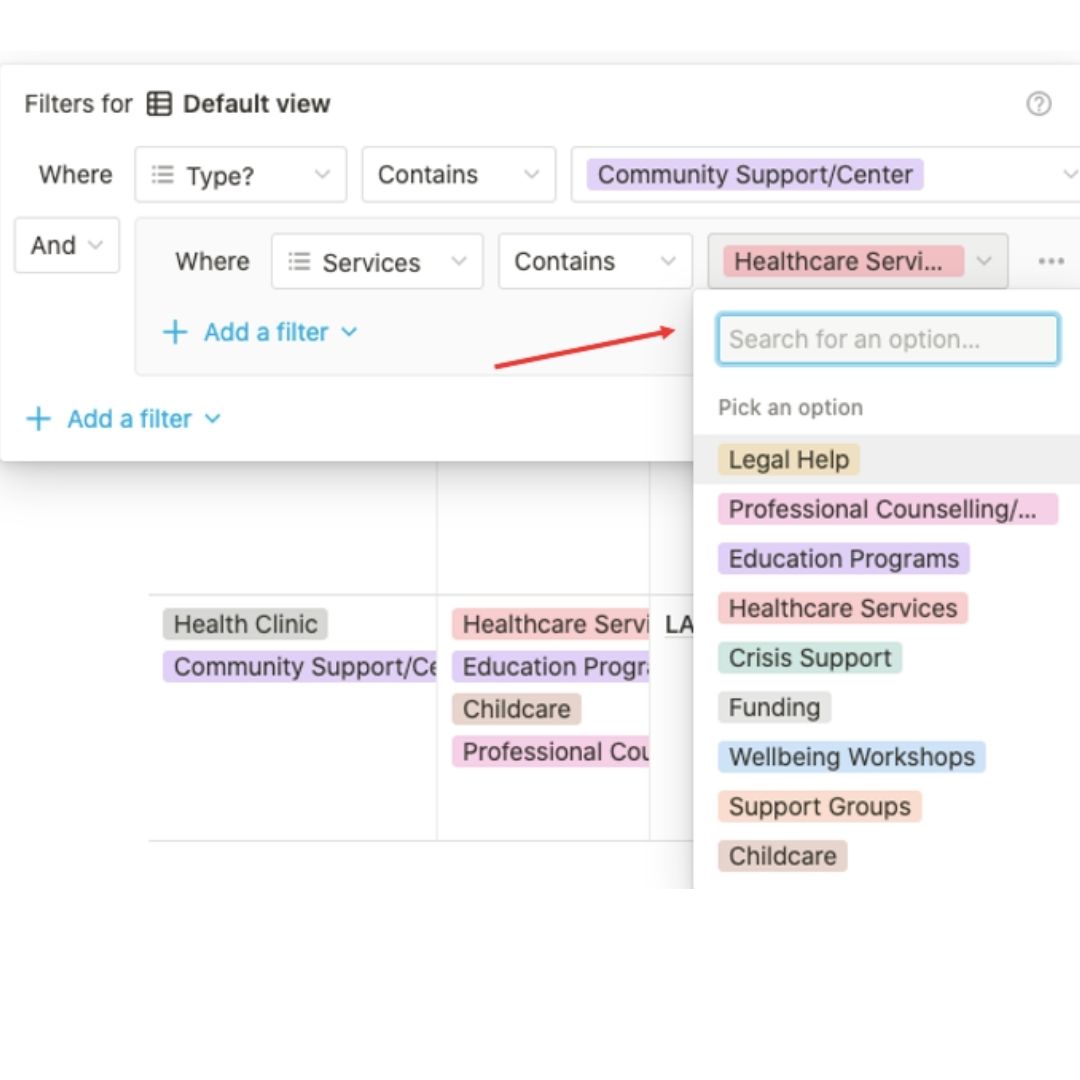Choose the Education Programs option

click(843, 559)
